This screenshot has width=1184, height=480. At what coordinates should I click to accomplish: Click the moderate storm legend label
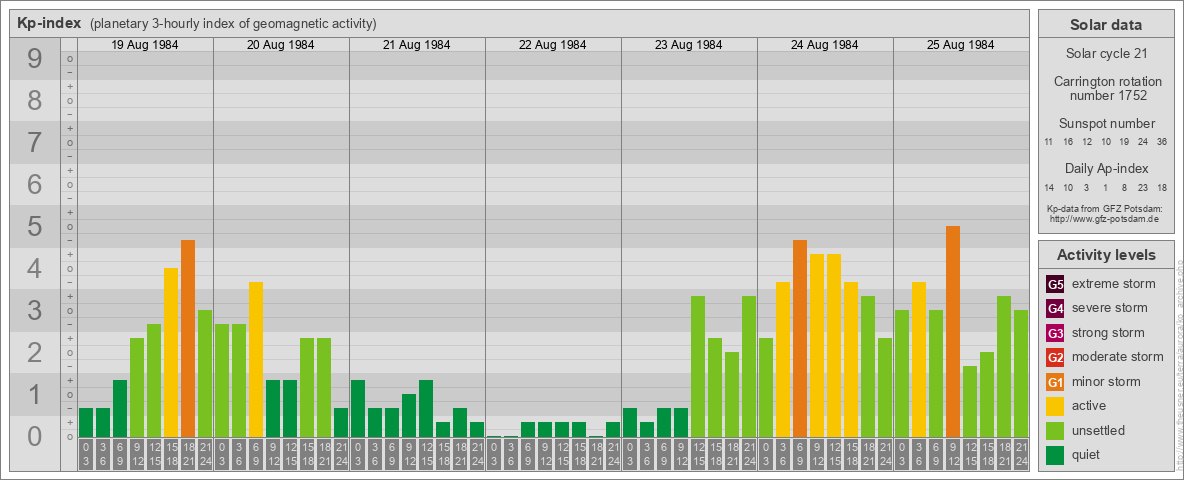pos(1118,358)
